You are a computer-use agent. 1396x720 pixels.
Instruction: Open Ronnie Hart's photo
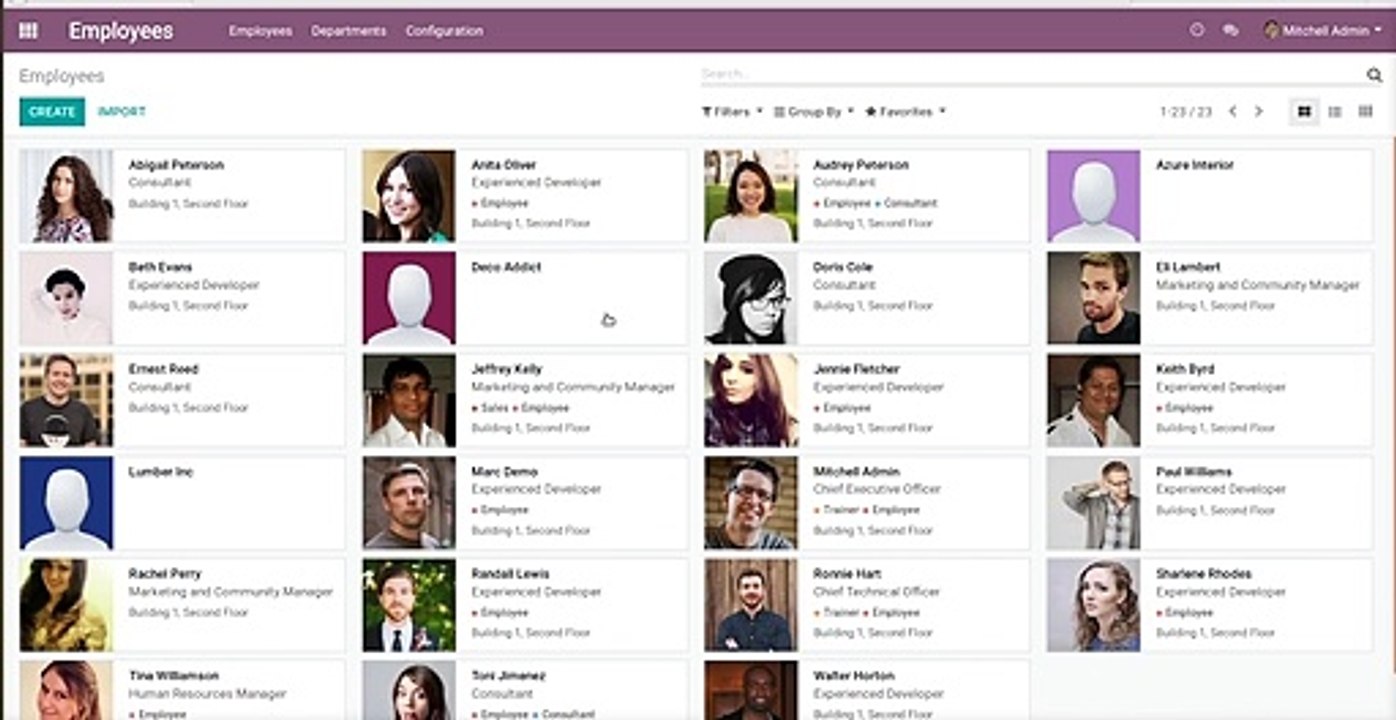click(751, 605)
